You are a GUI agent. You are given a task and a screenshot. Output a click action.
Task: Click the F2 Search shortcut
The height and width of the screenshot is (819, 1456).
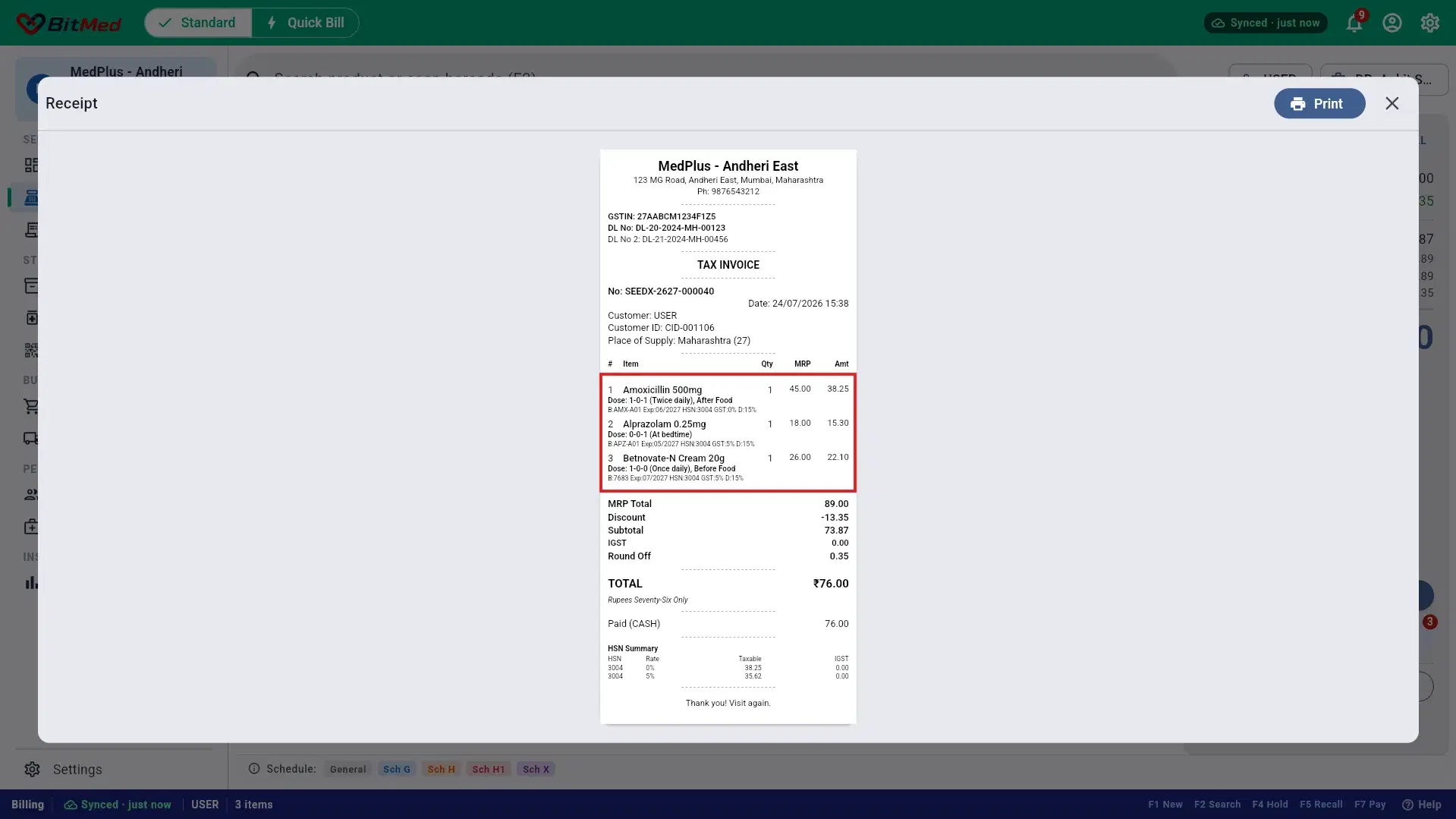point(1217,805)
